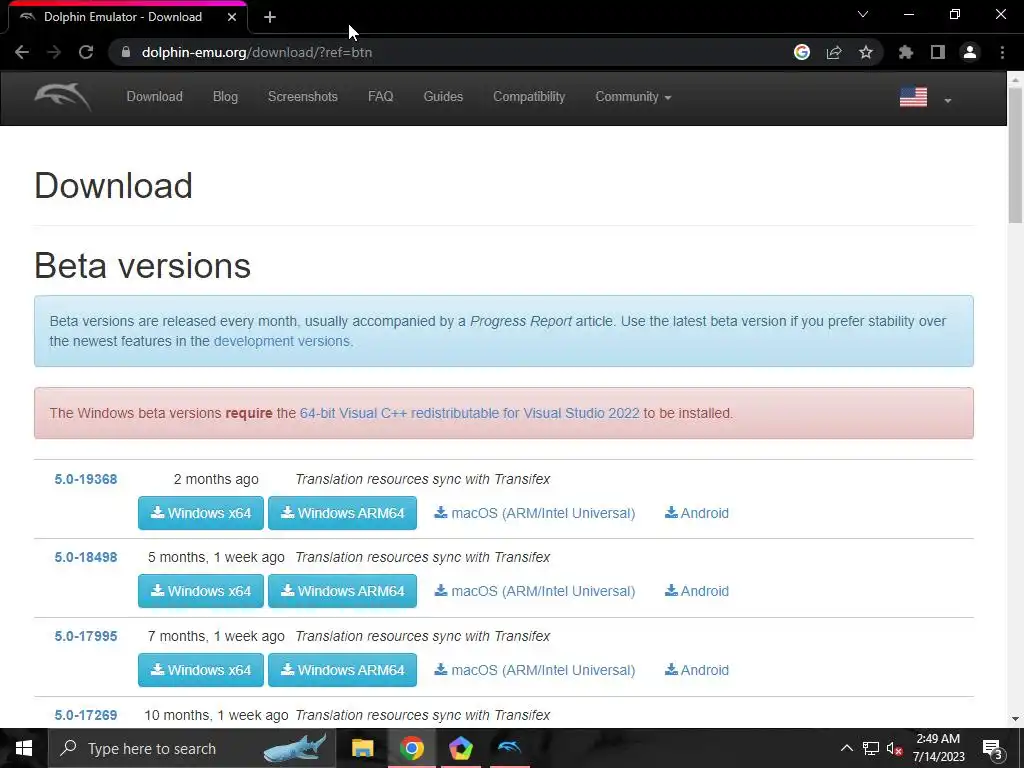The width and height of the screenshot is (1024, 768).
Task: Click the padlock site info icon
Action: coord(126,52)
